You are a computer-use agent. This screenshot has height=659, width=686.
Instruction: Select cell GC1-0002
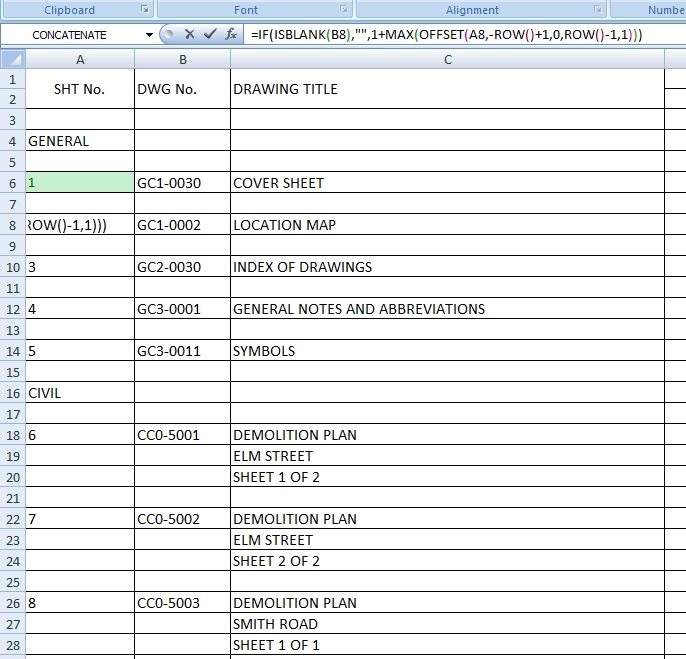183,224
